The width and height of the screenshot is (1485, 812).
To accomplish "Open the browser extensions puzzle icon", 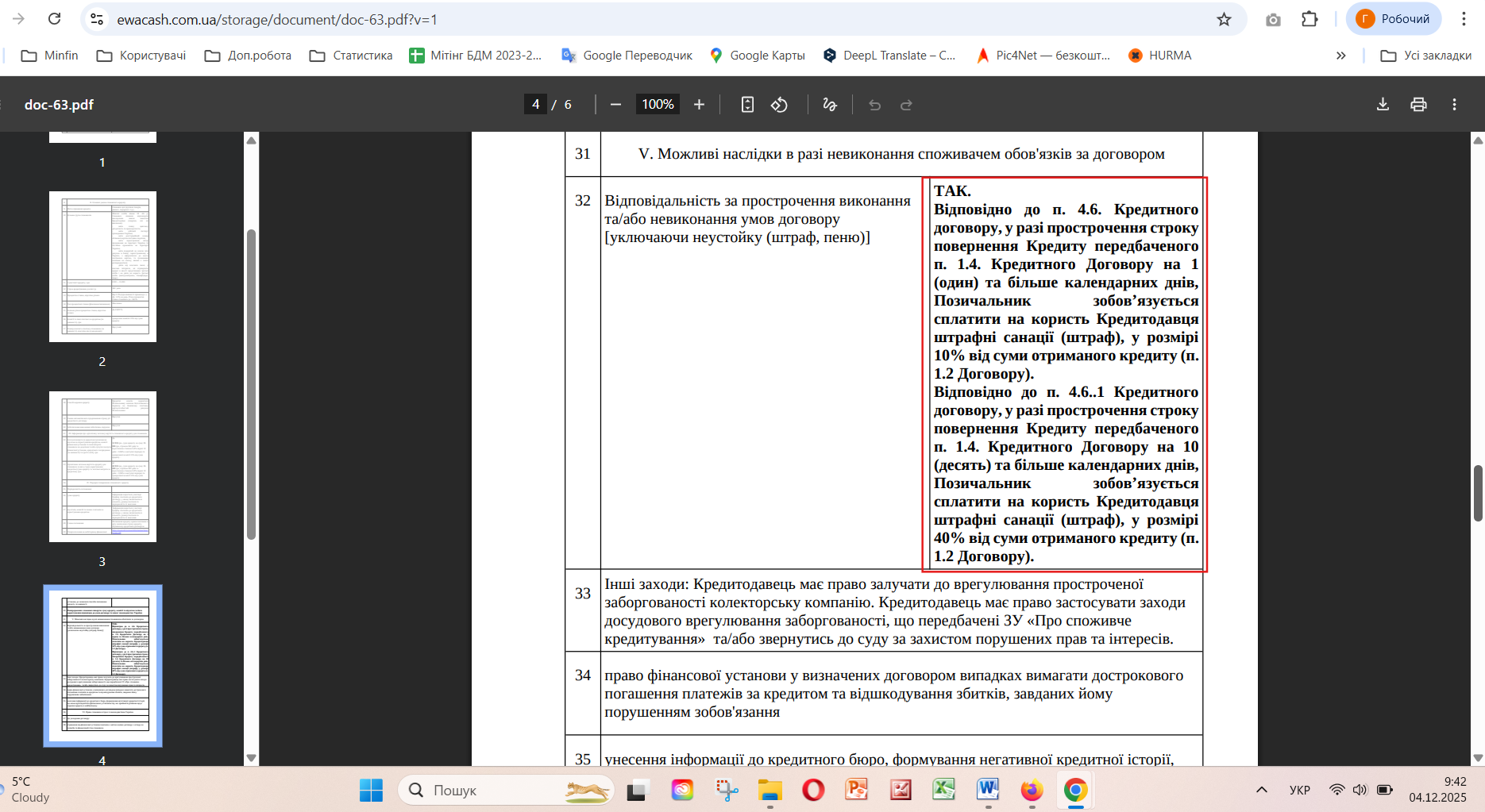I will pyautogui.click(x=1309, y=19).
